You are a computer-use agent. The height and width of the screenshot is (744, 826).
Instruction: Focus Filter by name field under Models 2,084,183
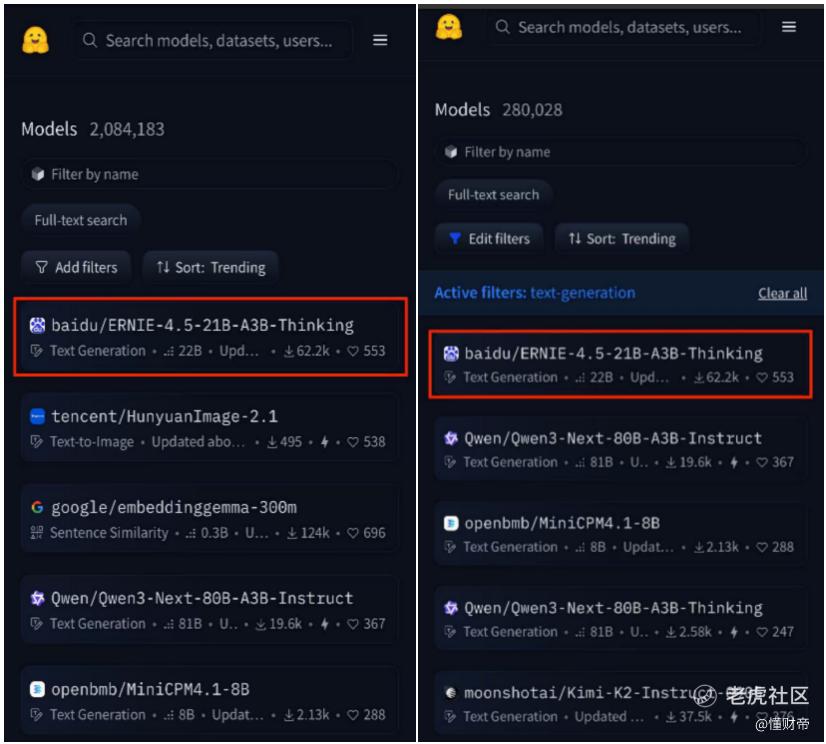[210, 174]
